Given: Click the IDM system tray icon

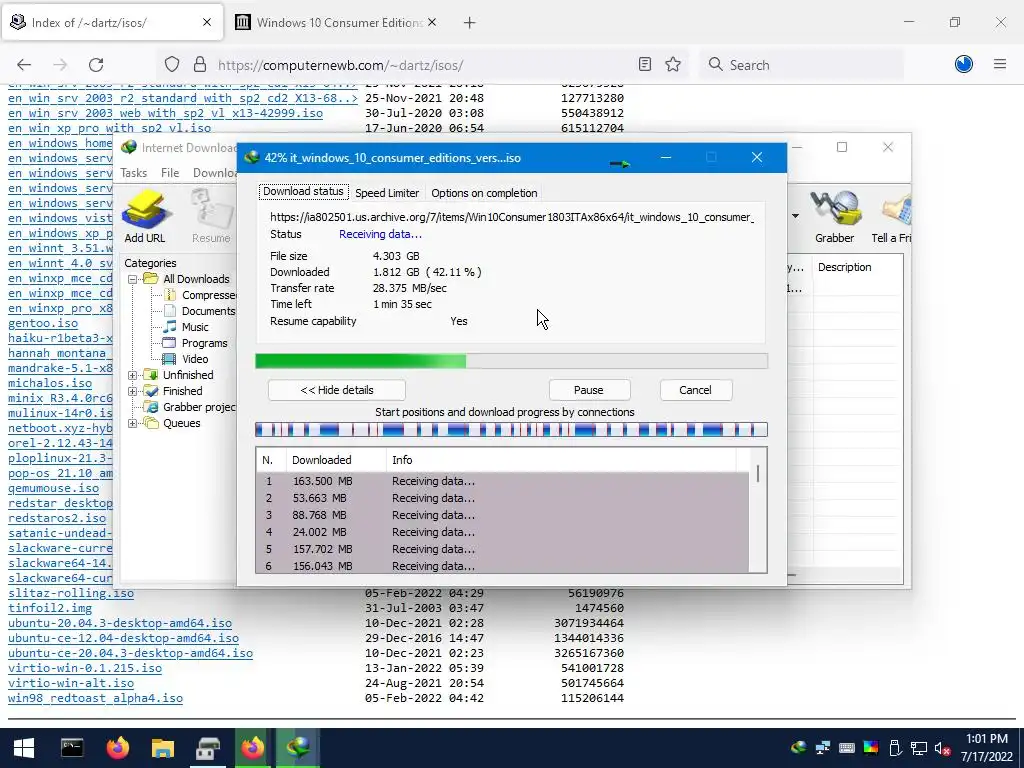Looking at the screenshot, I should pos(799,748).
